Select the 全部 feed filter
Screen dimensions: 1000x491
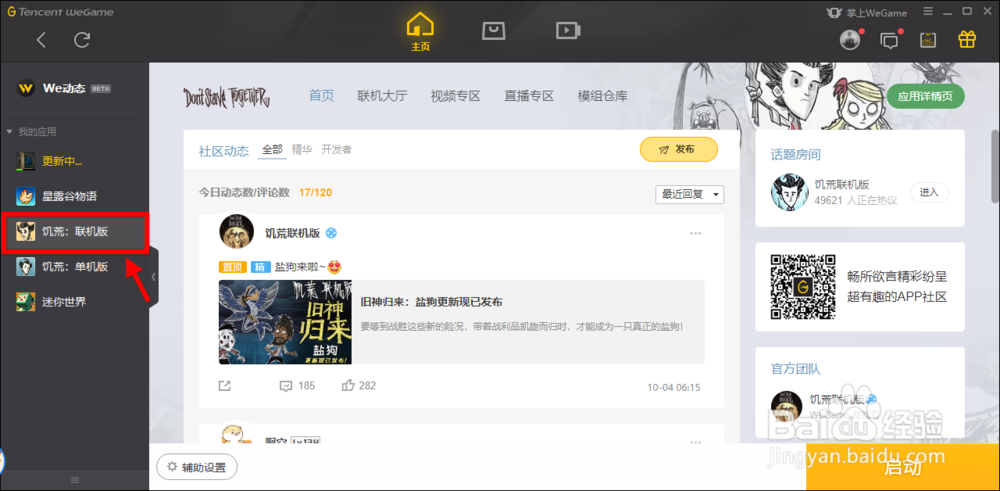coord(272,150)
